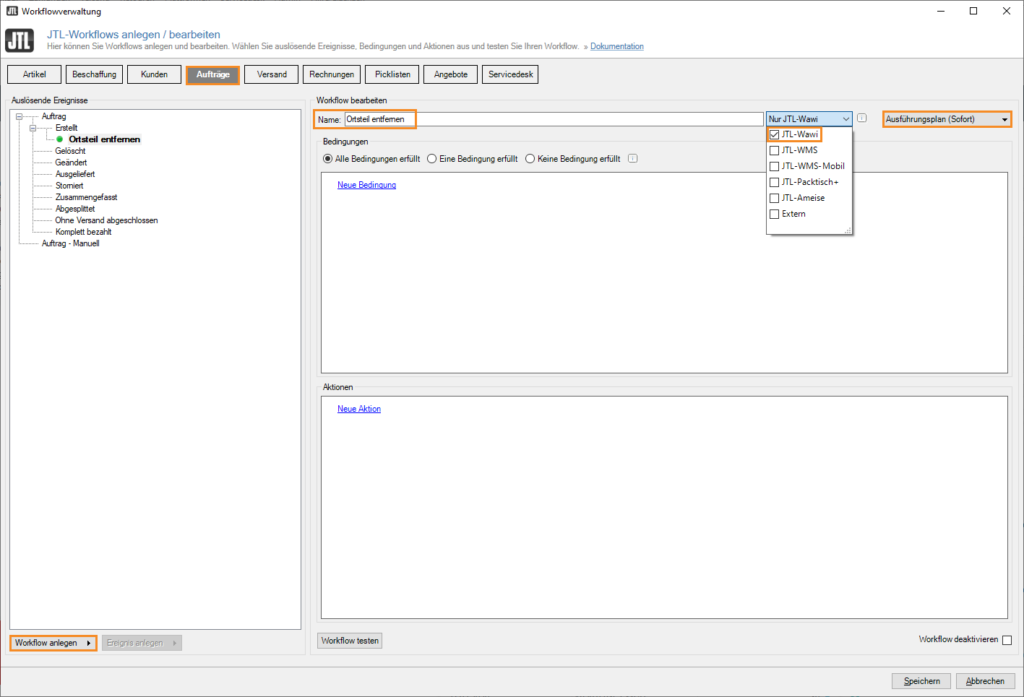
Task: Collapse the Auftrag tree node
Action: tap(19, 116)
